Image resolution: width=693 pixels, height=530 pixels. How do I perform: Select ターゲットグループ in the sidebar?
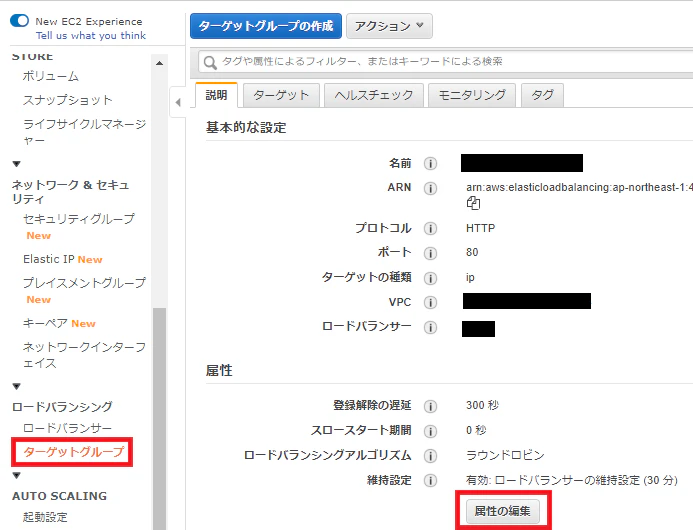click(x=73, y=452)
